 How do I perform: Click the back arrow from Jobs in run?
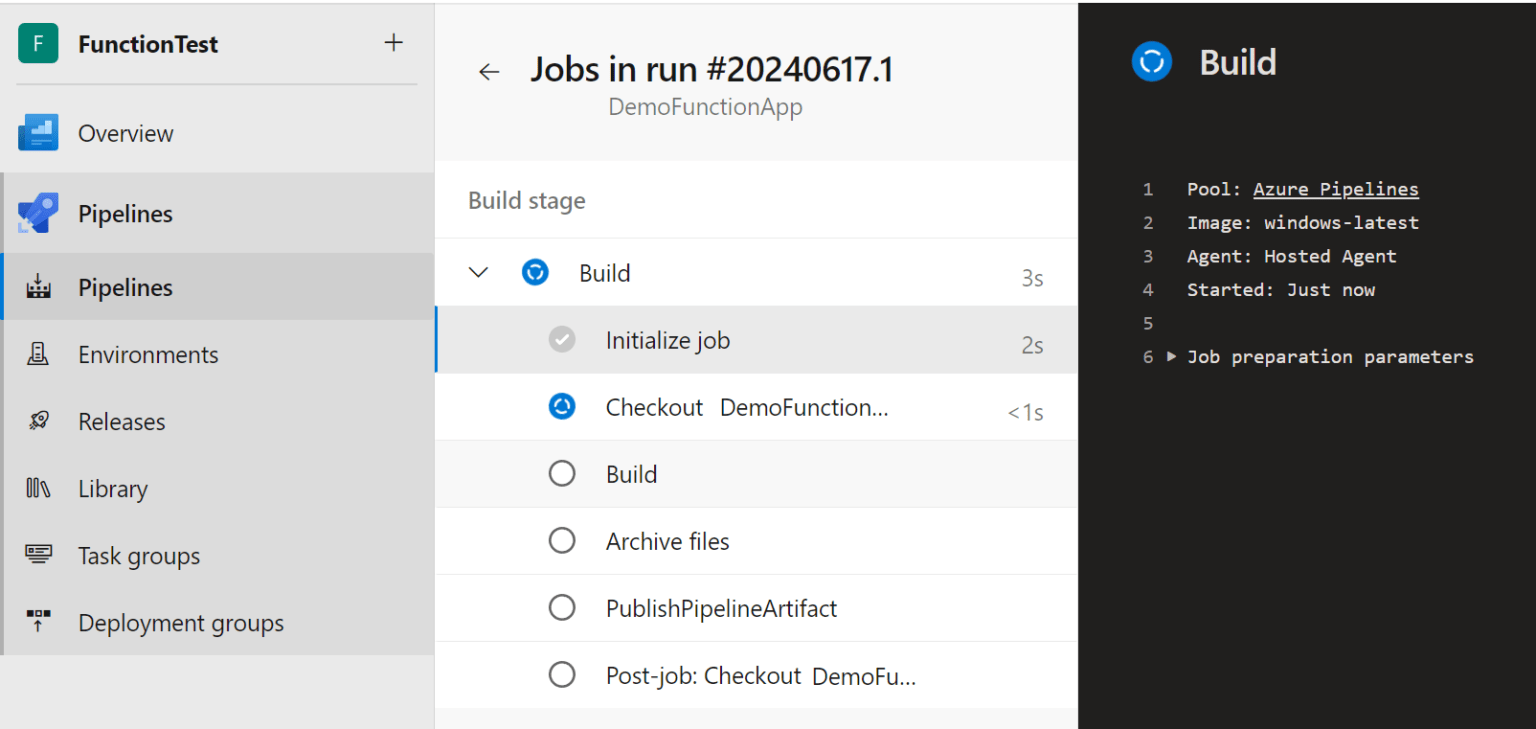click(x=488, y=71)
